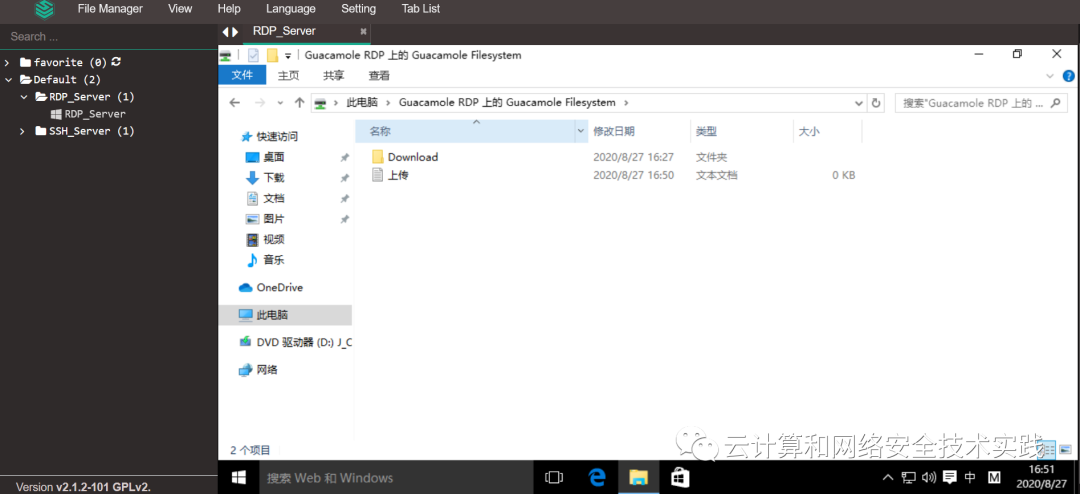Open the 查看 ribbon tab

(x=379, y=75)
